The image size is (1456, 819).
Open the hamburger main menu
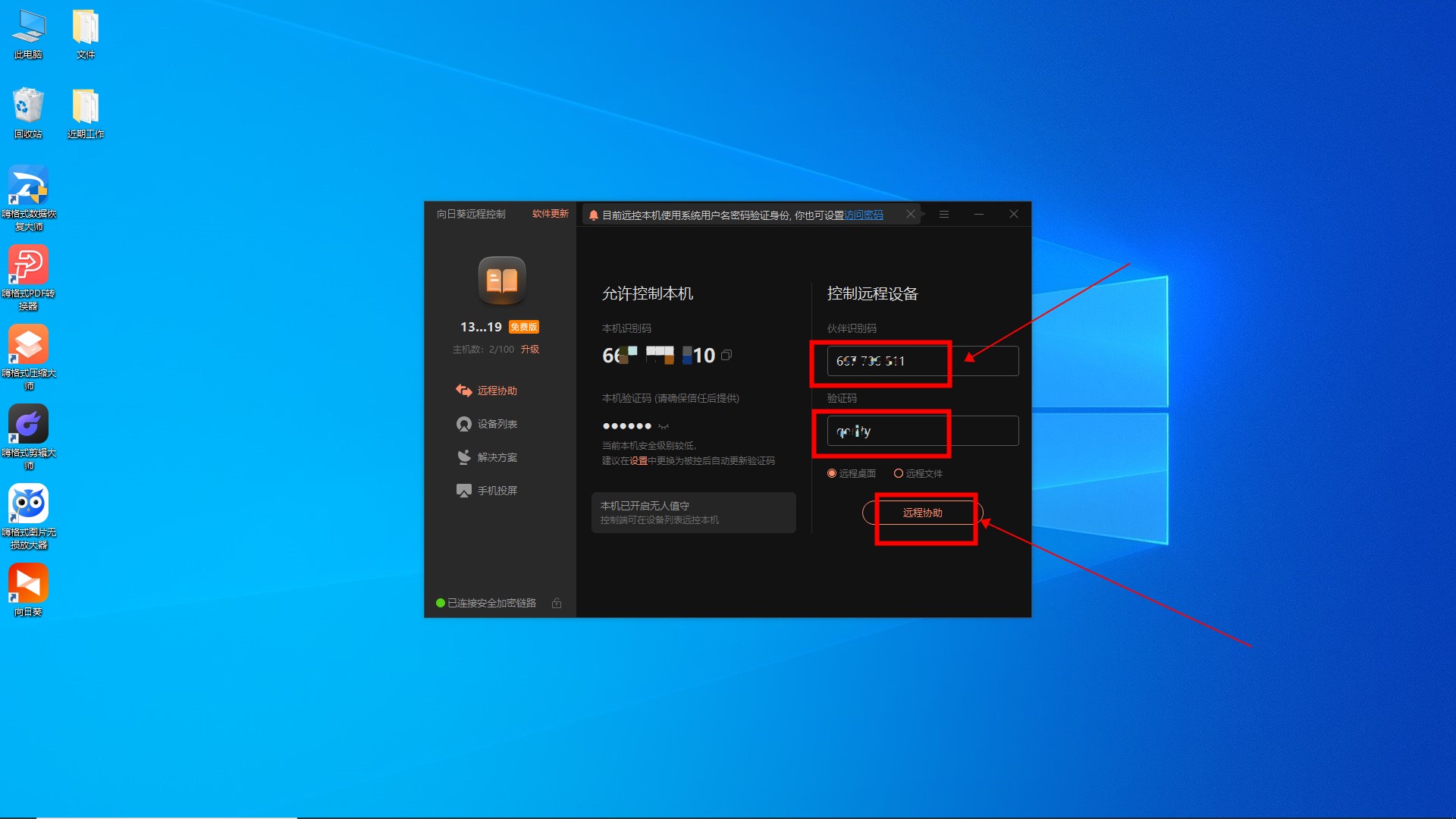(944, 215)
